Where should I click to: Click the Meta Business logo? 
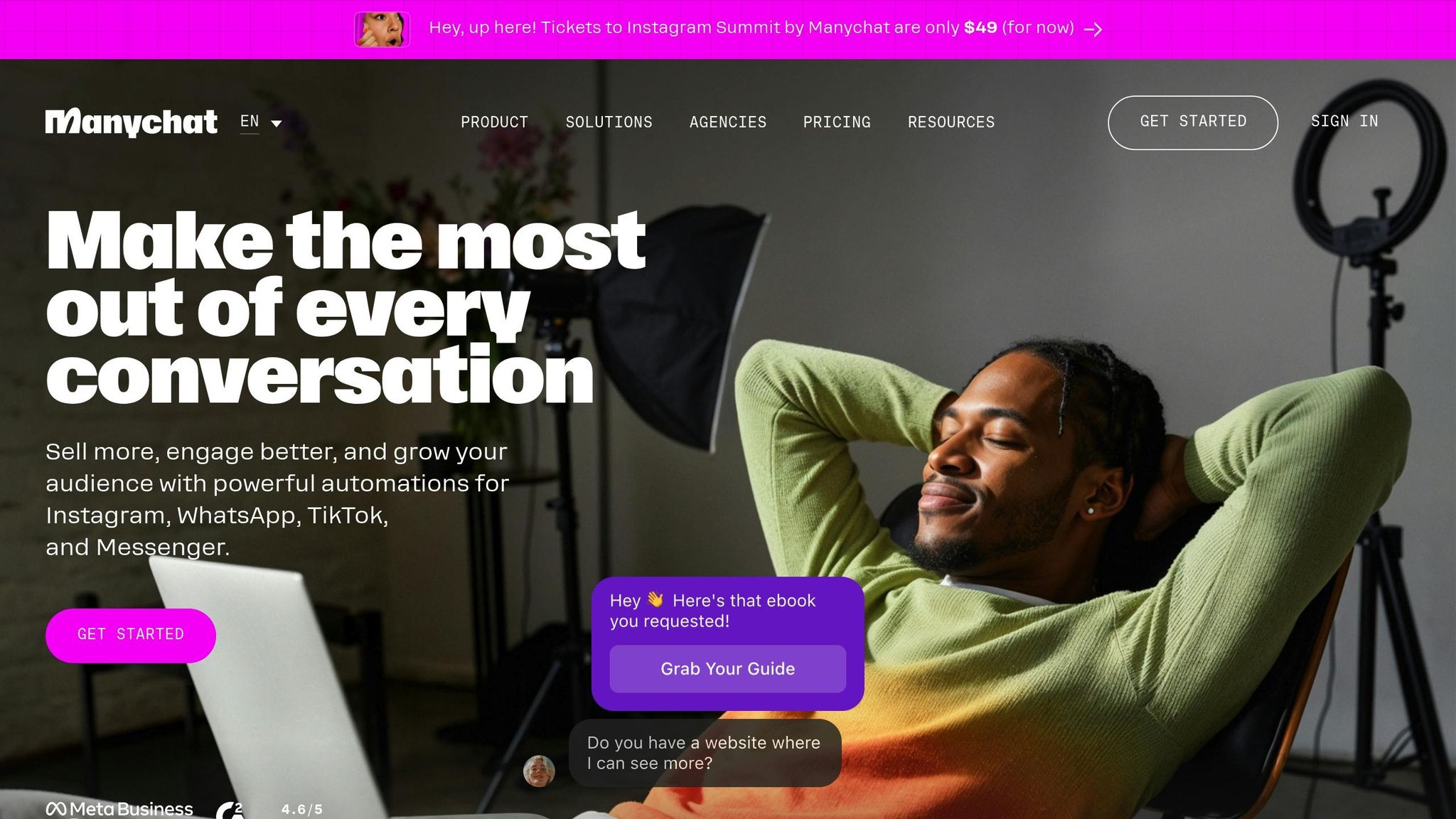click(119, 809)
